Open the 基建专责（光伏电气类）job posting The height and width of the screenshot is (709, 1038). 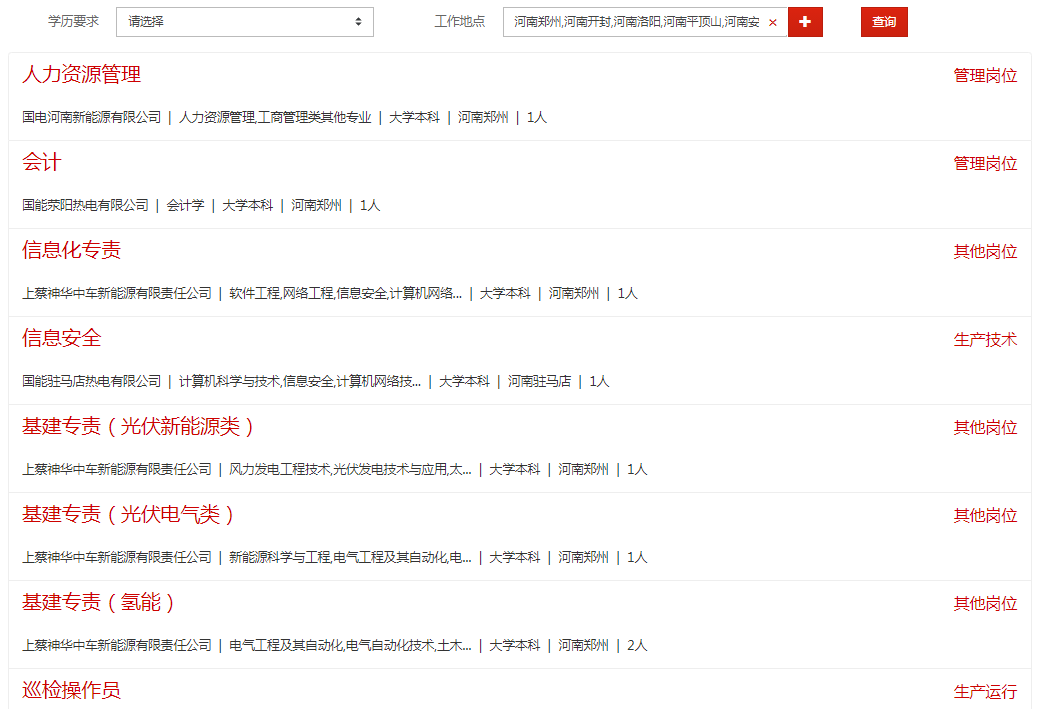click(129, 515)
